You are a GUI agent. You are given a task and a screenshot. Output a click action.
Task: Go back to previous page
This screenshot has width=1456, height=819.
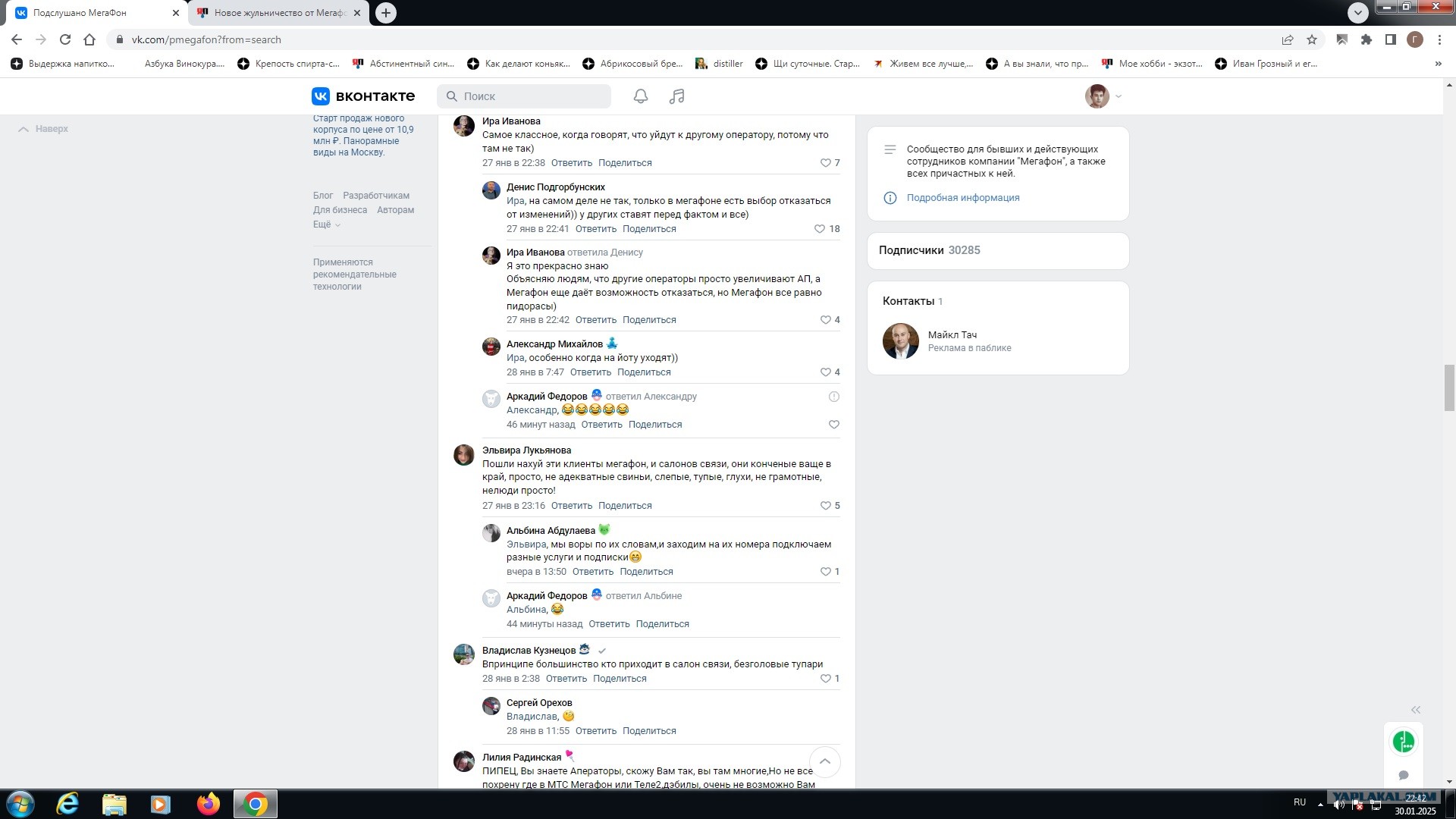[17, 39]
